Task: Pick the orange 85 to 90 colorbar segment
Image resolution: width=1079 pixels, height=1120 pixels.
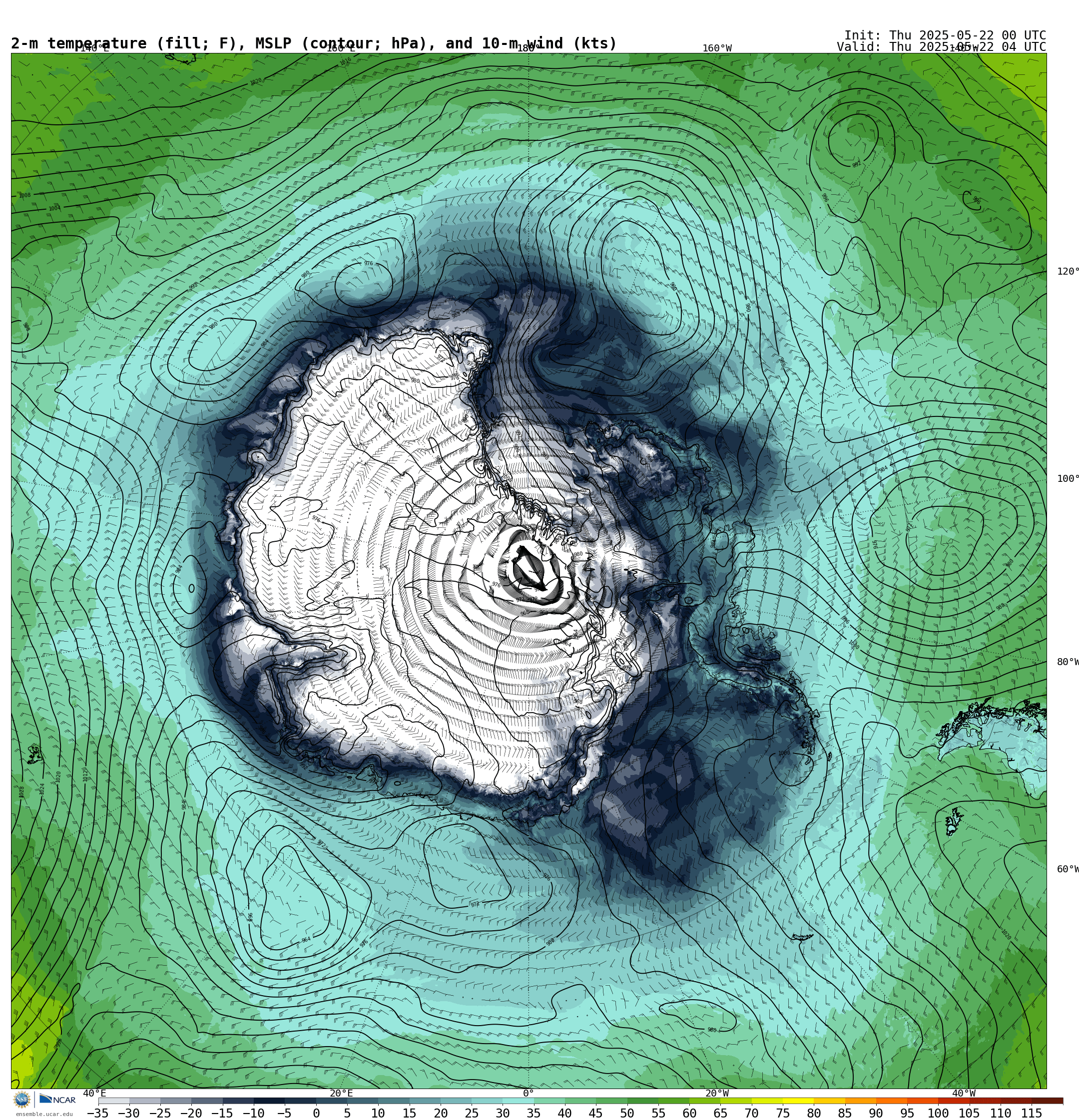Action: click(860, 1101)
